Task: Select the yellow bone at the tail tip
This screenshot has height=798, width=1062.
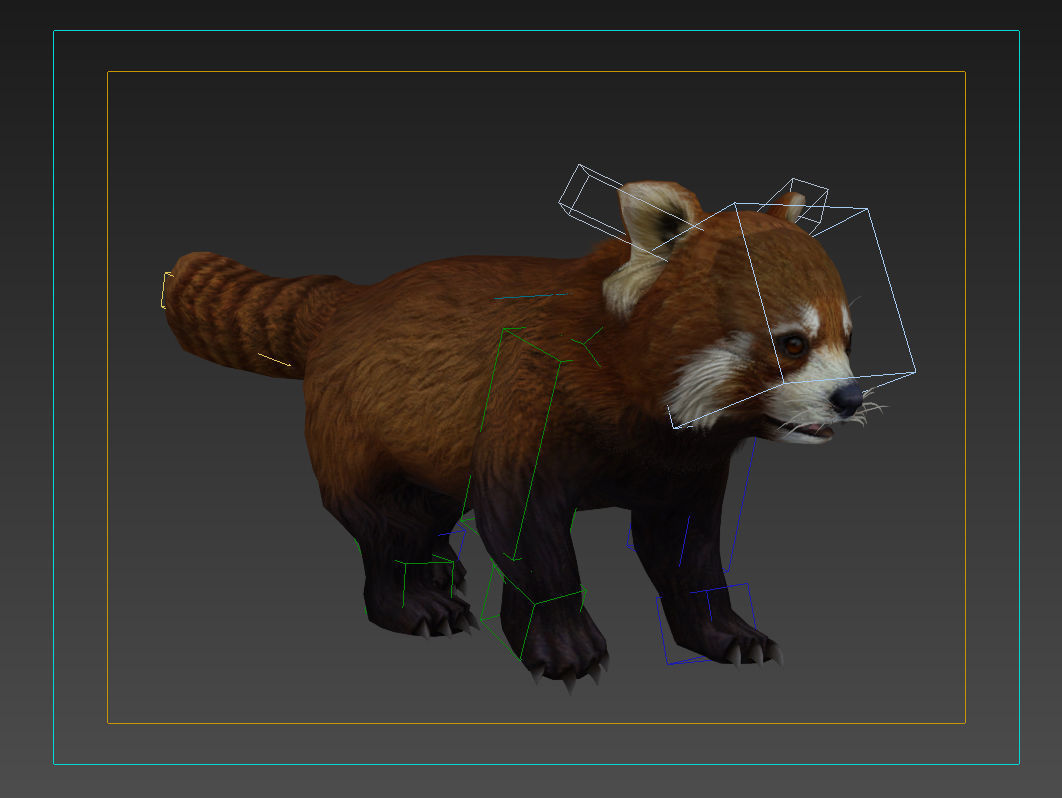Action: click(166, 290)
